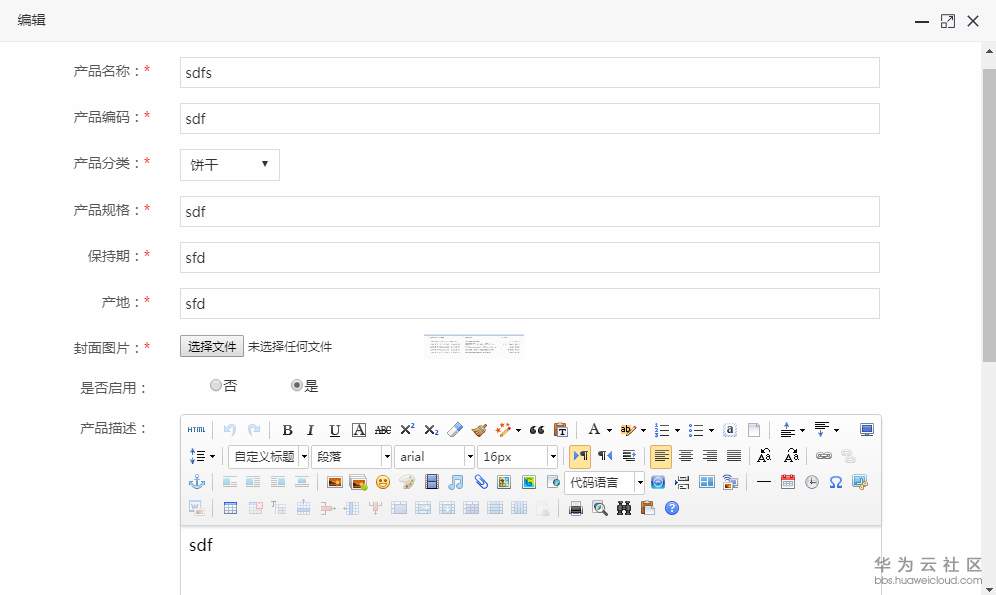Image resolution: width=996 pixels, height=595 pixels.
Task: Insert an attachment with the paperclip icon
Action: [x=481, y=482]
